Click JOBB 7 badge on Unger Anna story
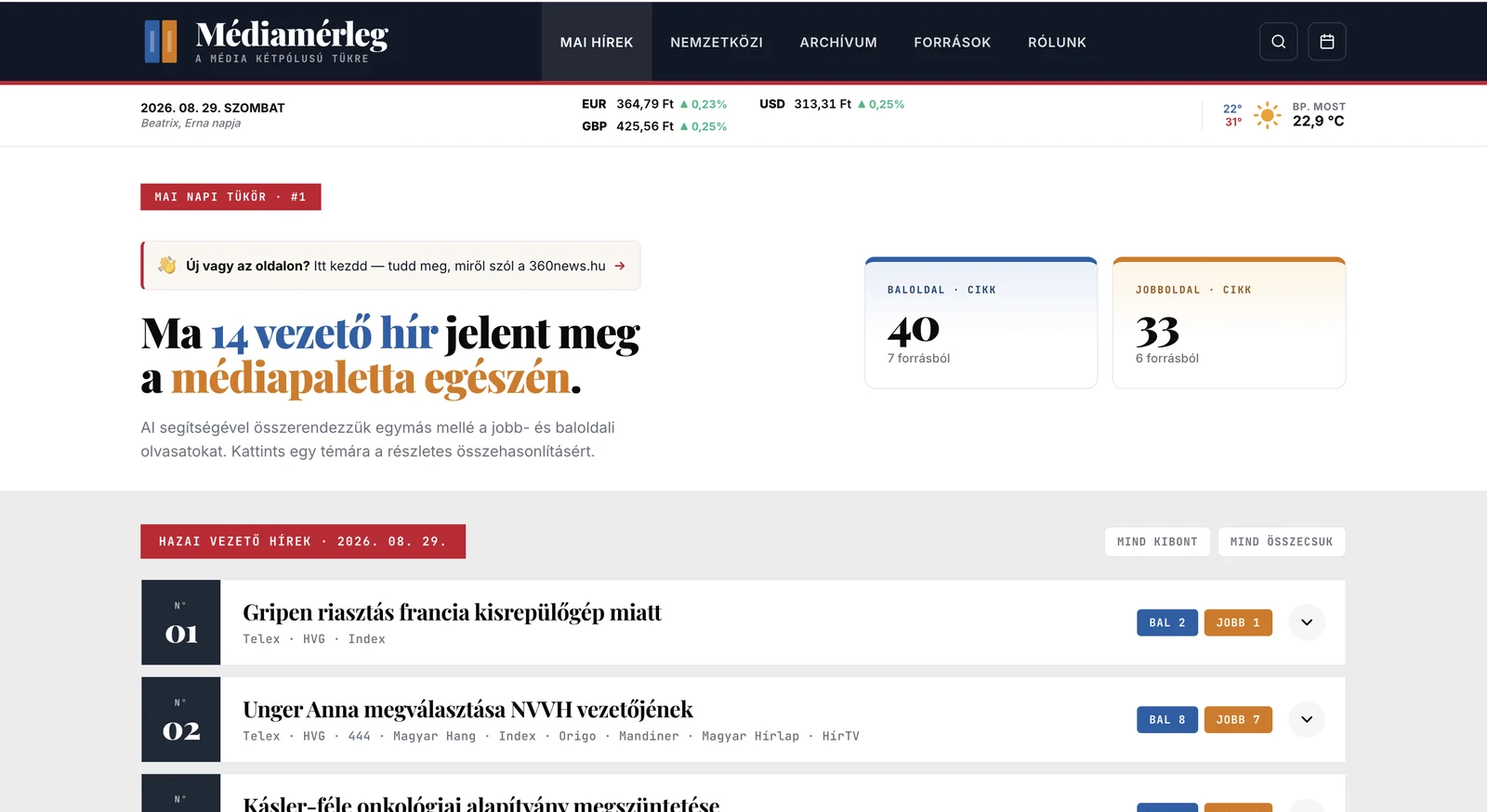Screen dimensions: 1487x812 (1238, 719)
